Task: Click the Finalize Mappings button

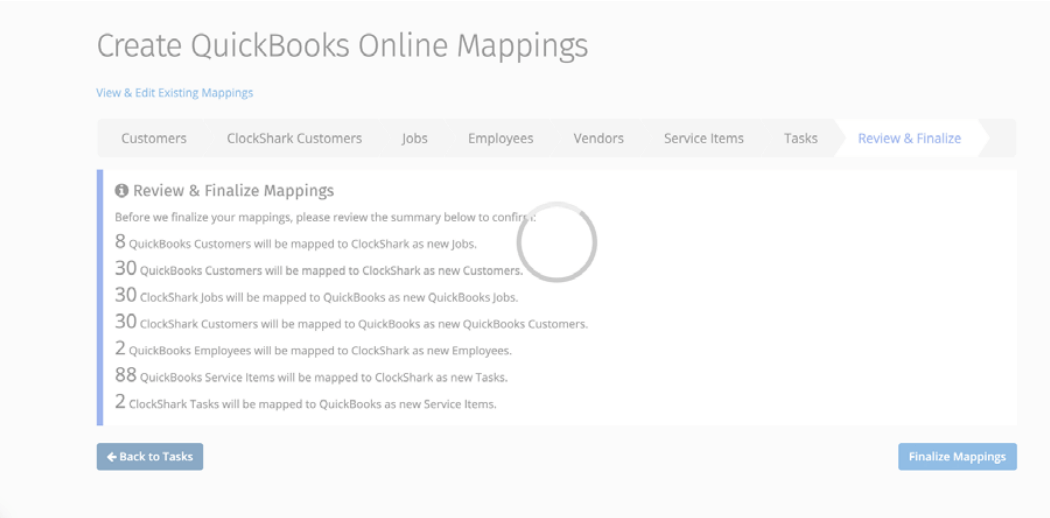Action: pyautogui.click(x=957, y=456)
